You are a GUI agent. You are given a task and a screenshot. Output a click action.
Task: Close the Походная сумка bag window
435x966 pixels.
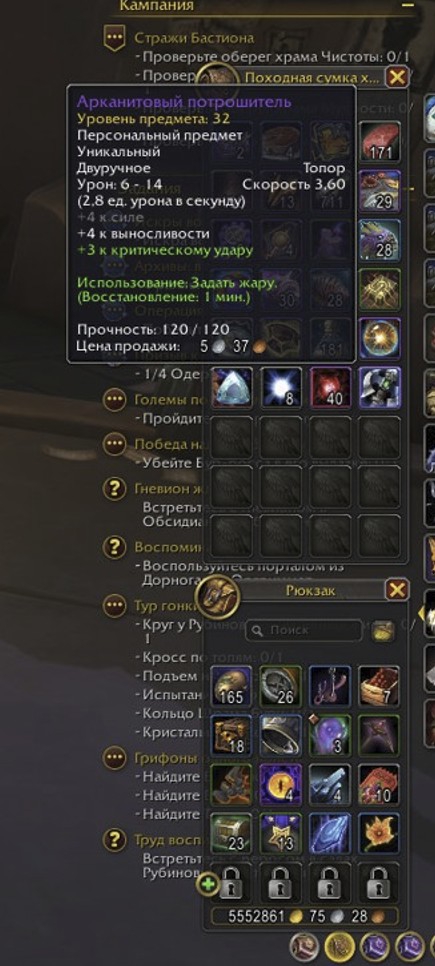(x=397, y=78)
